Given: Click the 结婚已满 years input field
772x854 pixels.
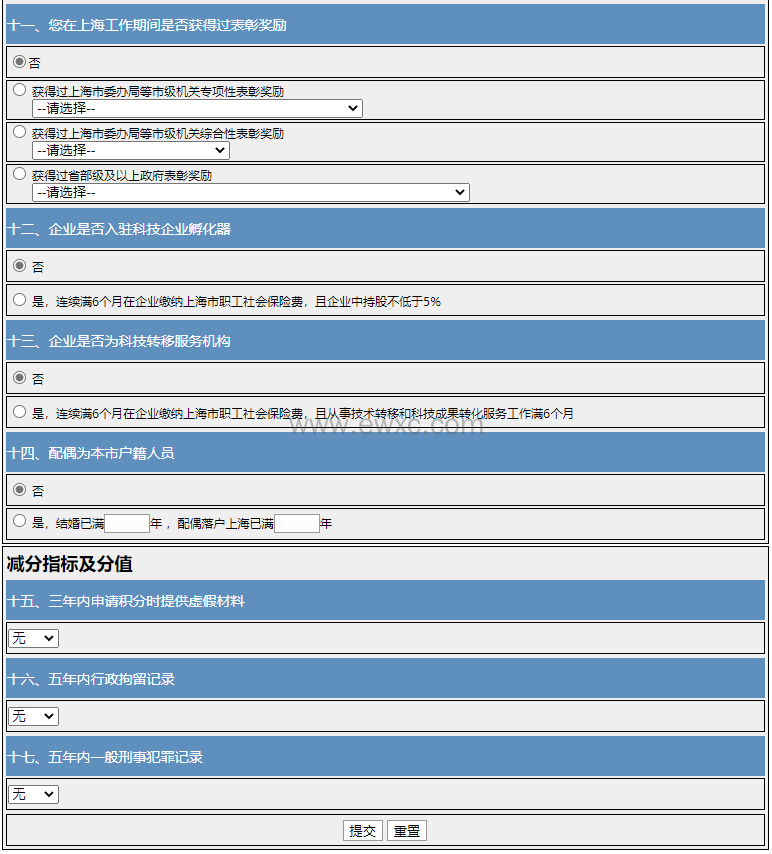Looking at the screenshot, I should (127, 523).
